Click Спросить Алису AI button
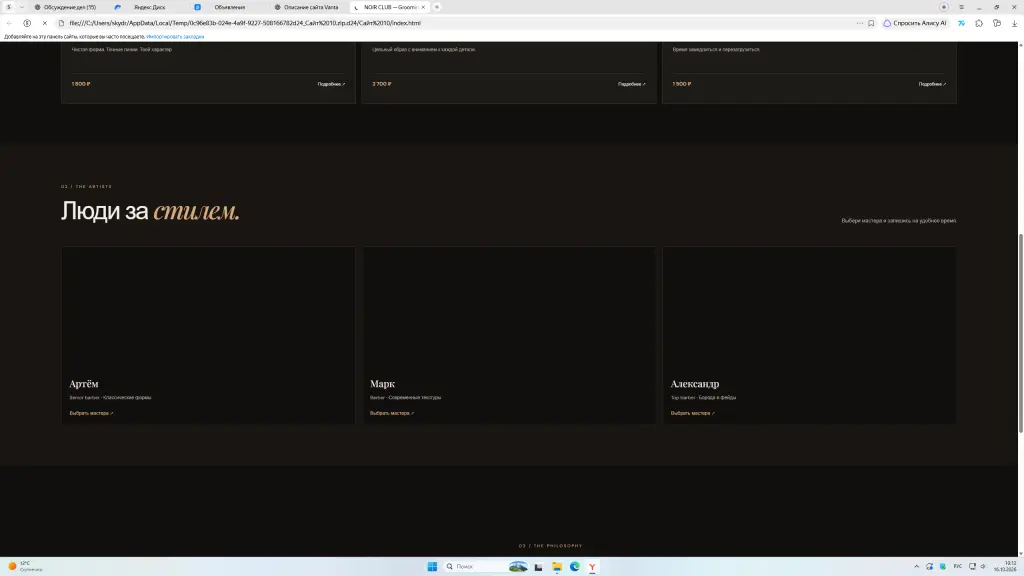 tap(915, 23)
